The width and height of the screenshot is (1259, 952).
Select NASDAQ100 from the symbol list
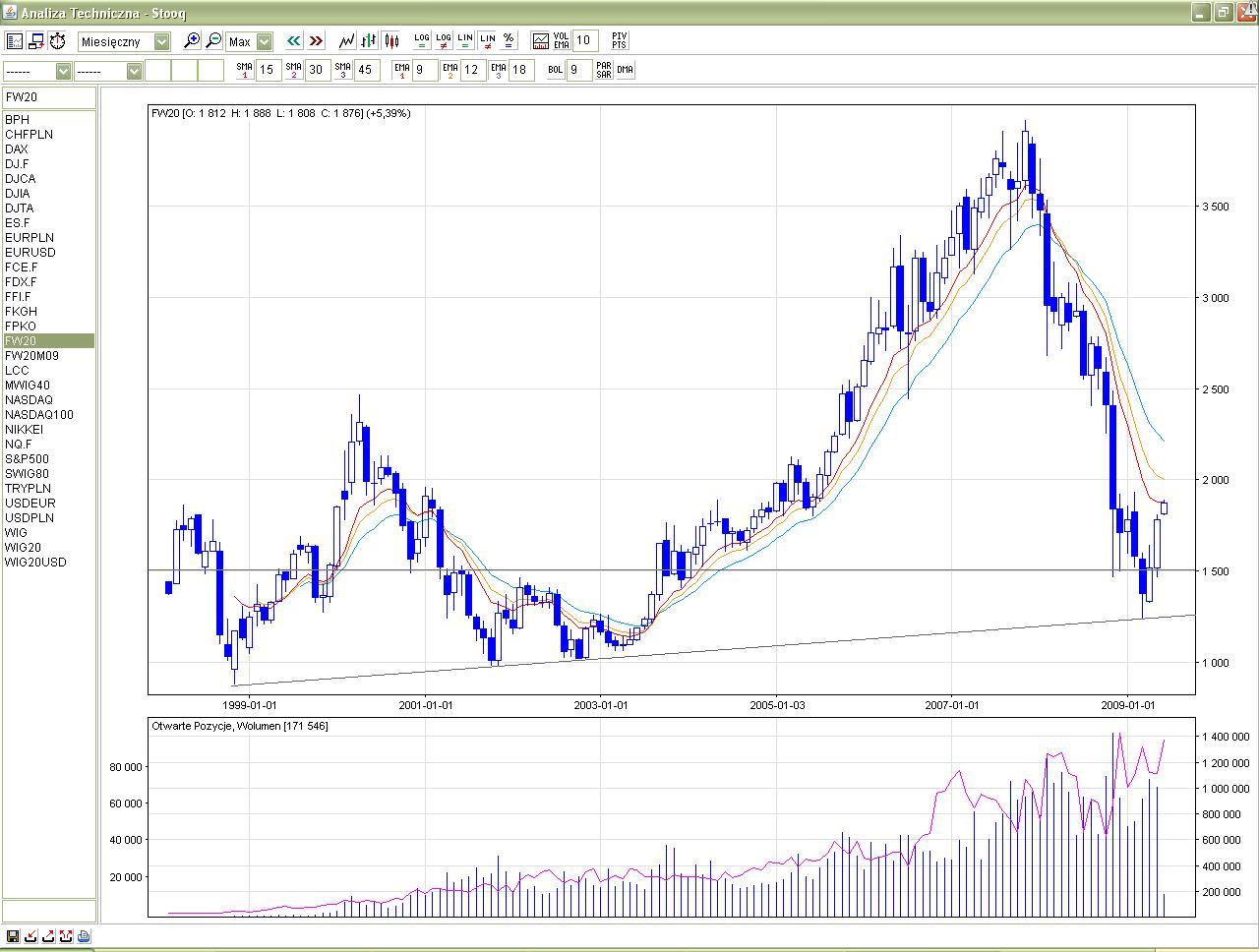point(38,415)
